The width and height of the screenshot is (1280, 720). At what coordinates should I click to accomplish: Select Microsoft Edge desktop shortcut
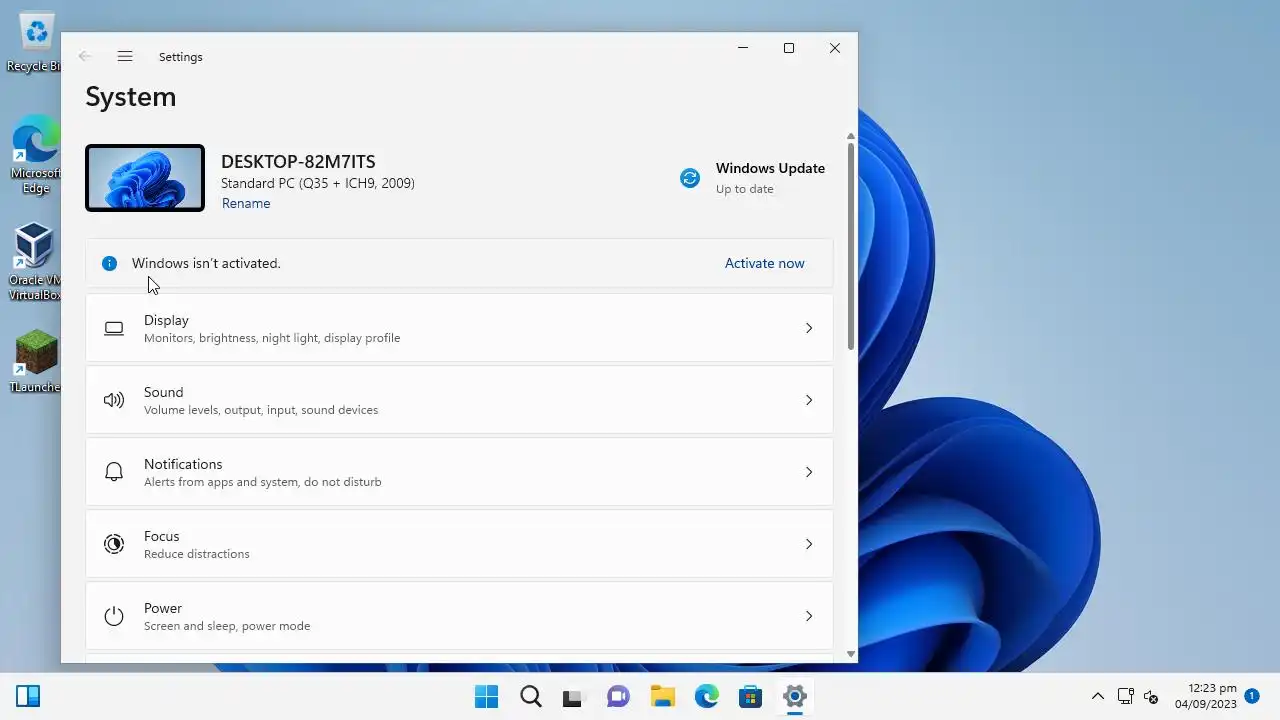point(35,154)
